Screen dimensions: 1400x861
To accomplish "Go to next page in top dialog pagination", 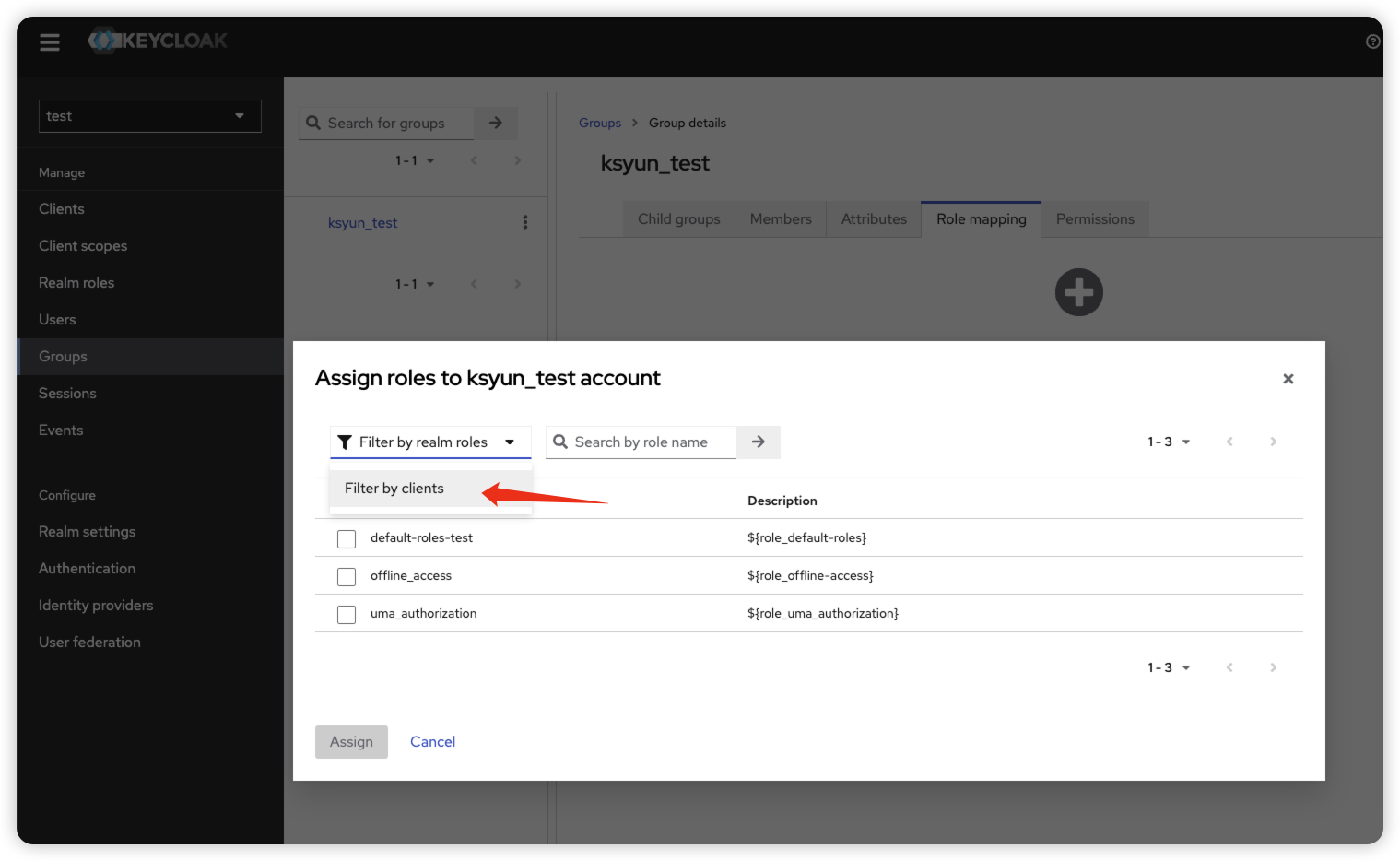I will [x=1273, y=442].
